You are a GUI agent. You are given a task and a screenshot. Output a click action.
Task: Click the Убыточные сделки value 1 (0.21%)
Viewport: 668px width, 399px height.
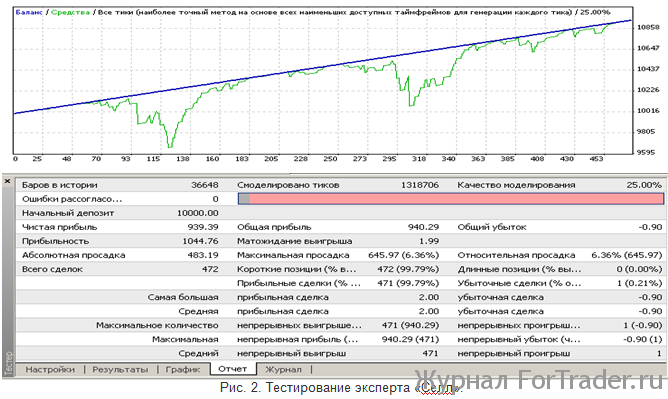point(640,283)
